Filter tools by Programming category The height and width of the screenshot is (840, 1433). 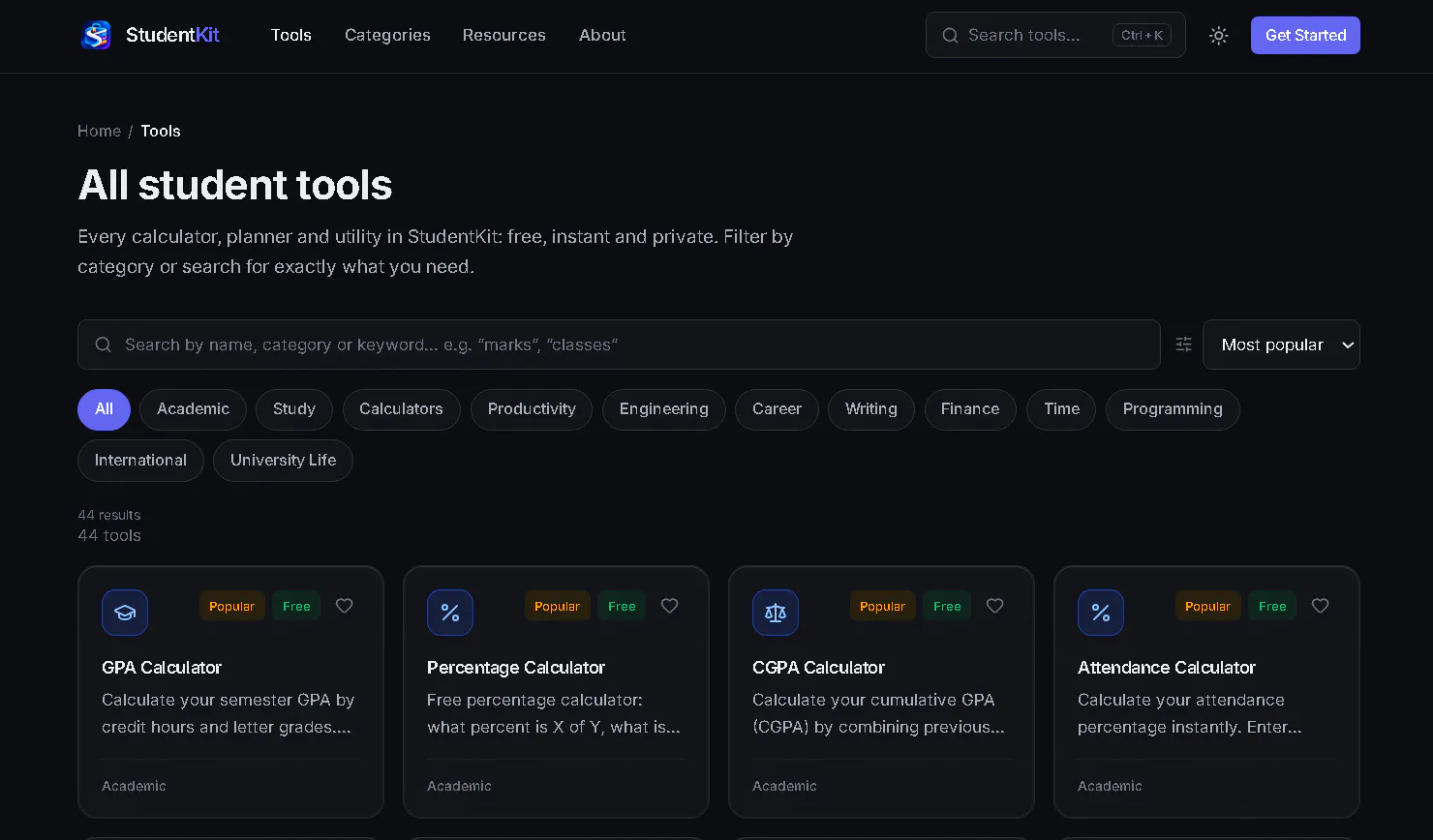(x=1173, y=409)
